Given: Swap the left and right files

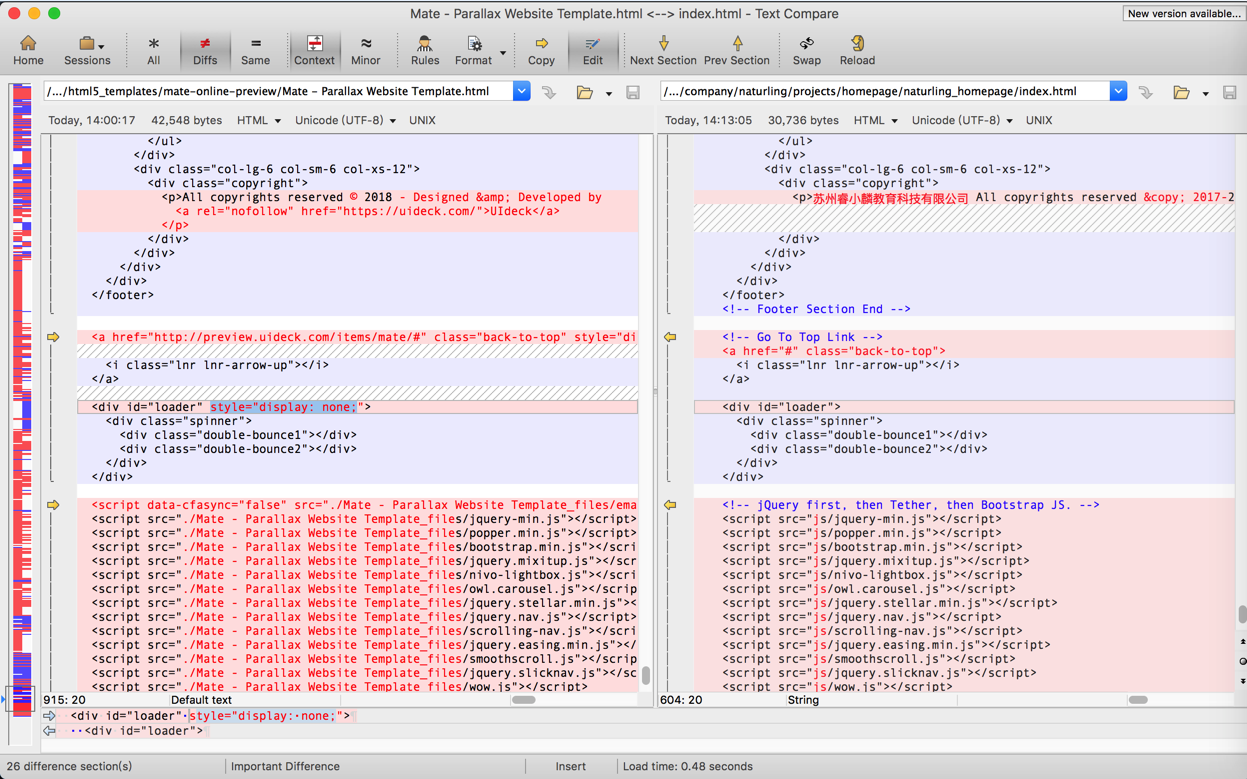Looking at the screenshot, I should pyautogui.click(x=806, y=50).
